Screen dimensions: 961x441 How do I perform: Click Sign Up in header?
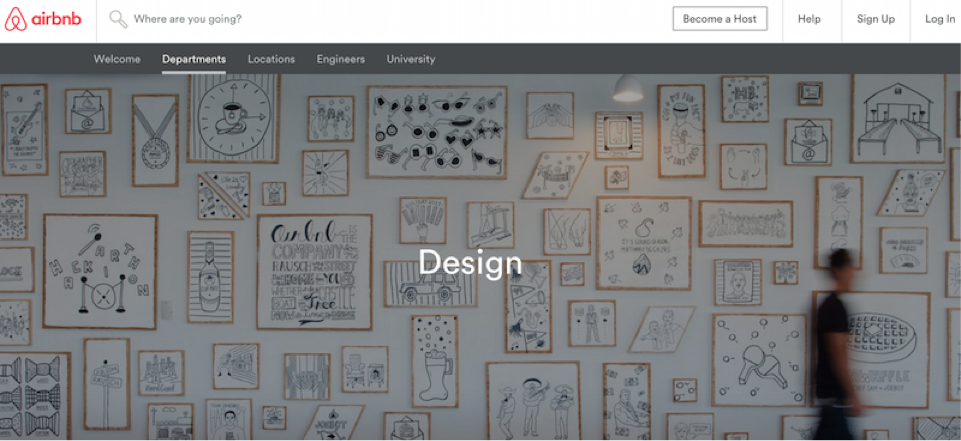[x=876, y=19]
